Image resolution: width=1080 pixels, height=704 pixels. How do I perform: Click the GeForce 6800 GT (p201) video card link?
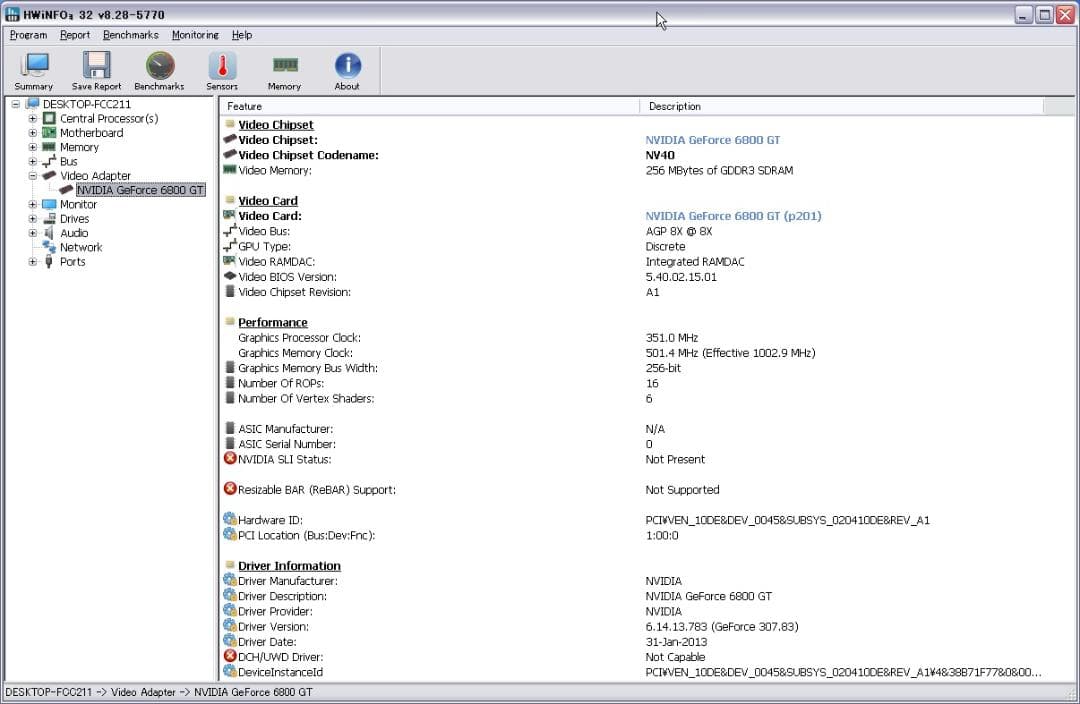pyautogui.click(x=733, y=216)
